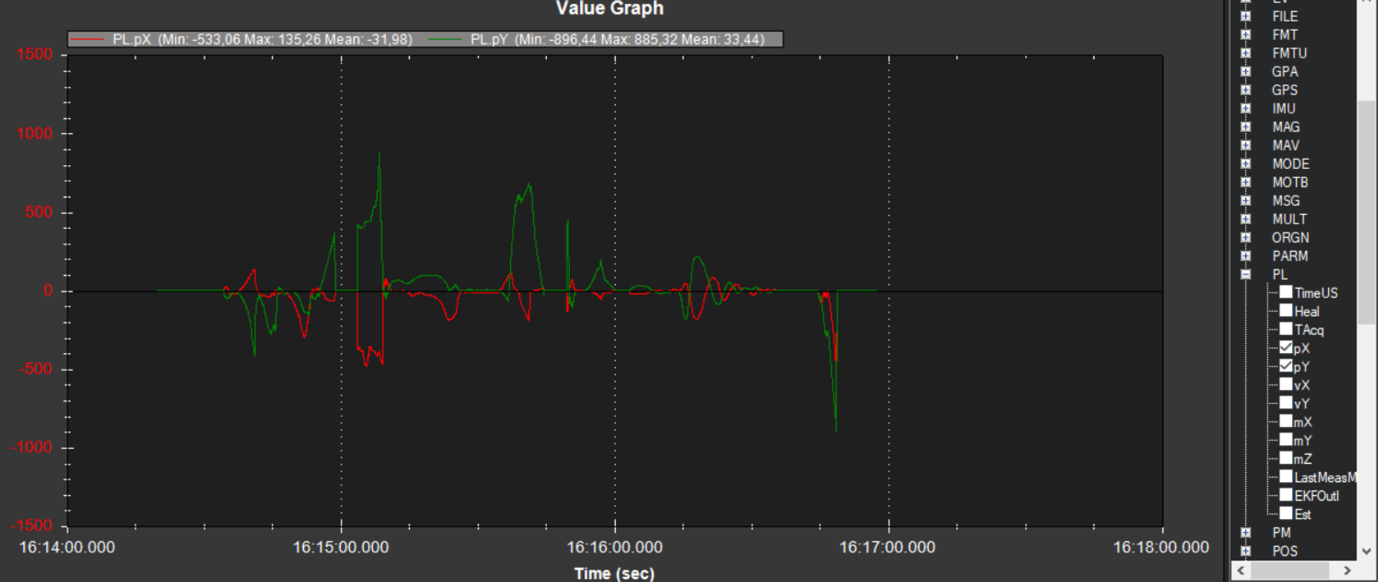The width and height of the screenshot is (1378, 582).
Task: Enable the Heal checkbox
Action: pyautogui.click(x=1286, y=310)
